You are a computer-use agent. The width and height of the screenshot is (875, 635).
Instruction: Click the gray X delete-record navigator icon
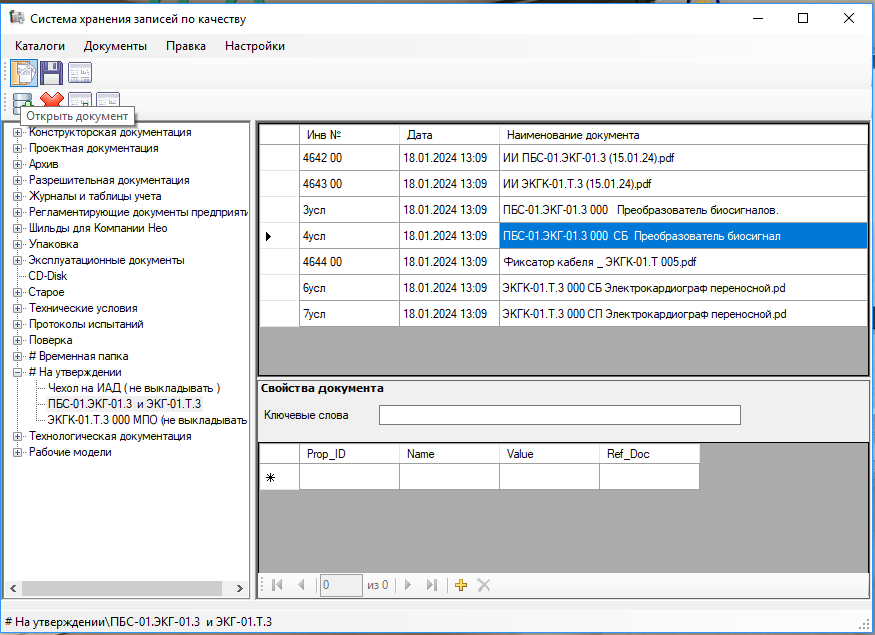(484, 585)
